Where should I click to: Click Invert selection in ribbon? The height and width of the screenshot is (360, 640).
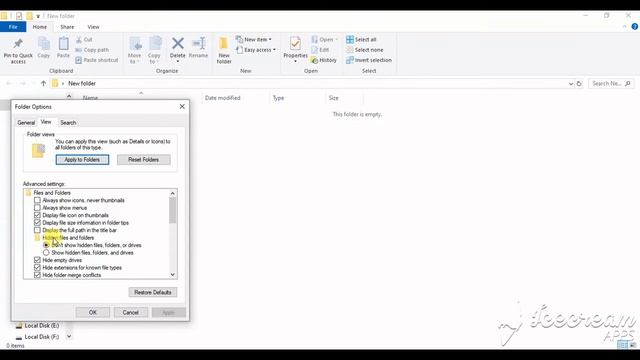point(369,60)
